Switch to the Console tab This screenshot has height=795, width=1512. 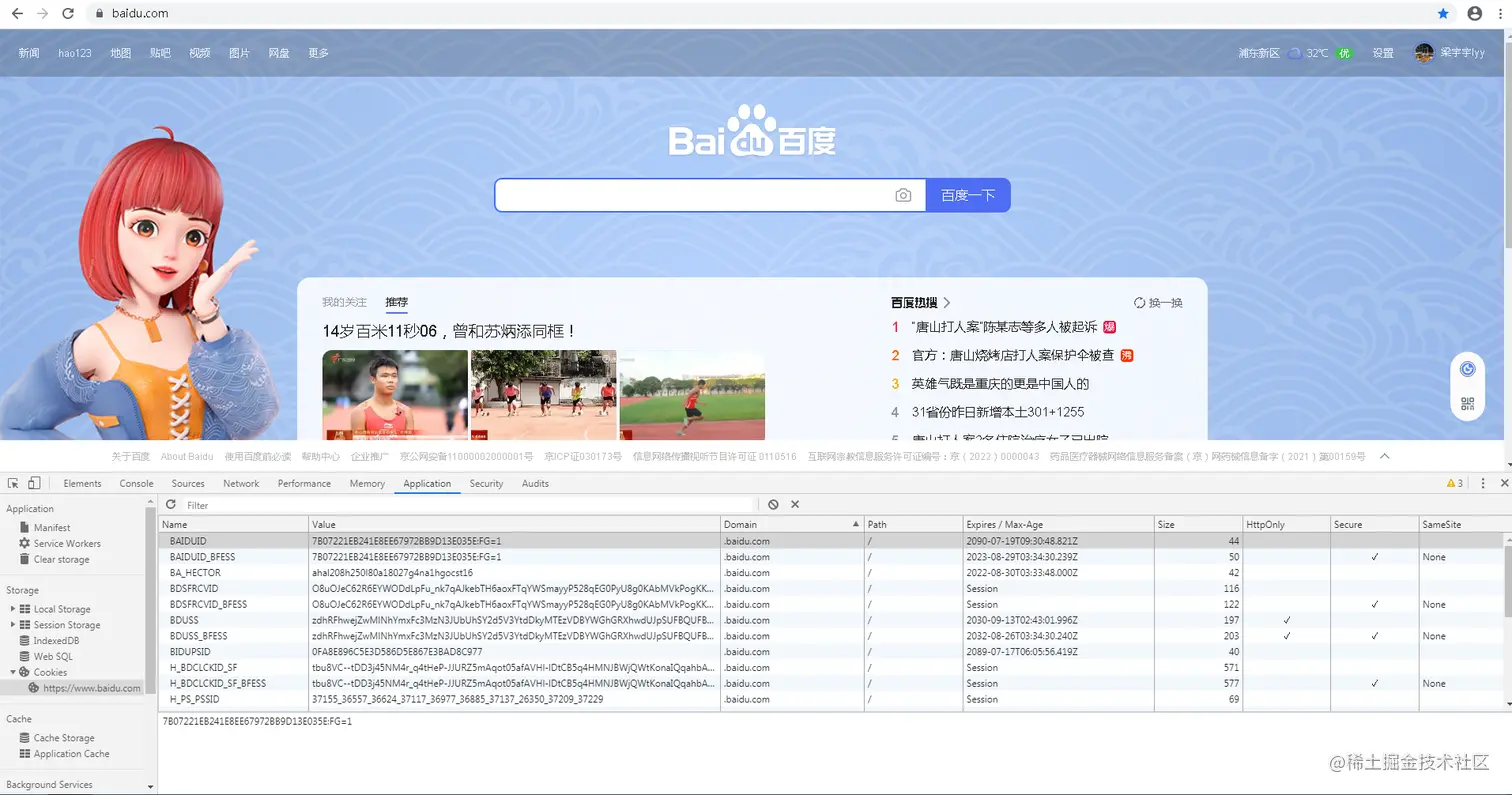coord(137,483)
